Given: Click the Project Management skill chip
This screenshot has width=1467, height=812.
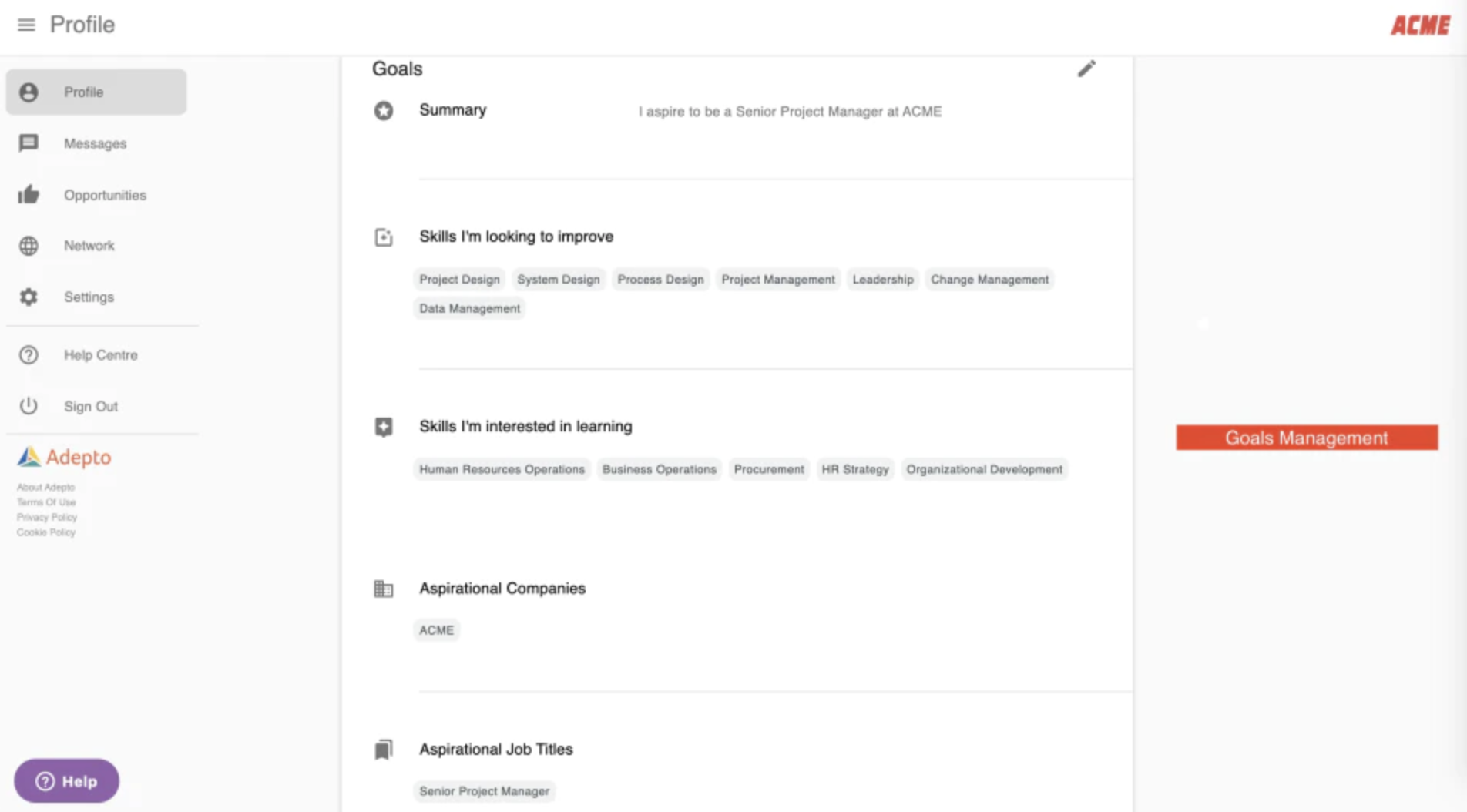Looking at the screenshot, I should 777,280.
